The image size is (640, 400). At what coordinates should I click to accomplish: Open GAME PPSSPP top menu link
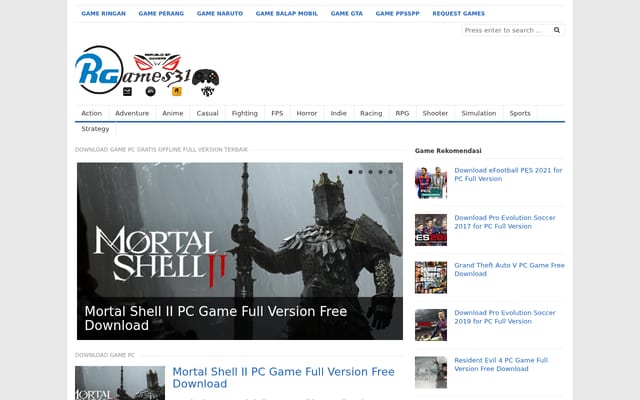398,13
